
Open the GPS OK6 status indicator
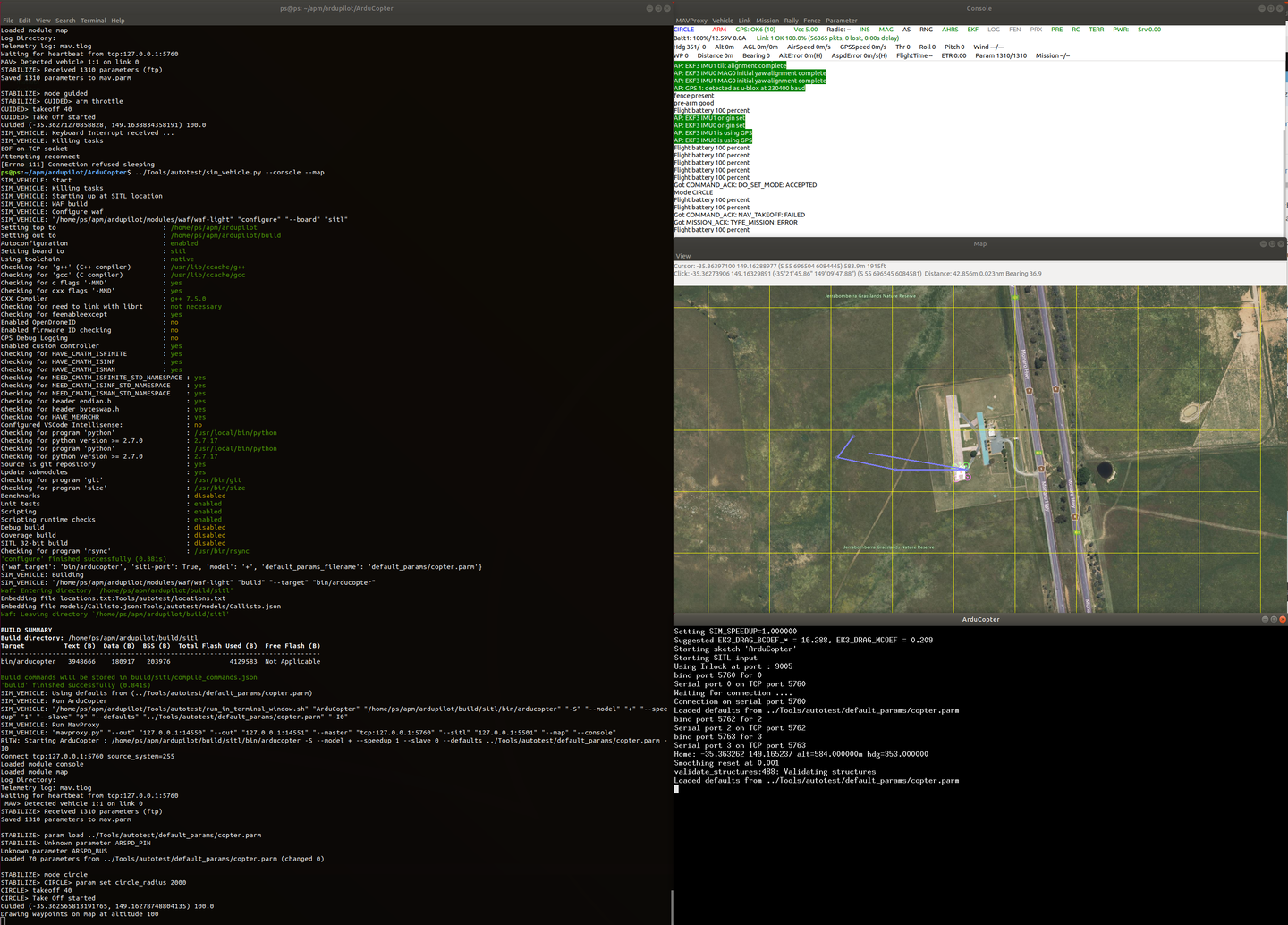pos(756,30)
